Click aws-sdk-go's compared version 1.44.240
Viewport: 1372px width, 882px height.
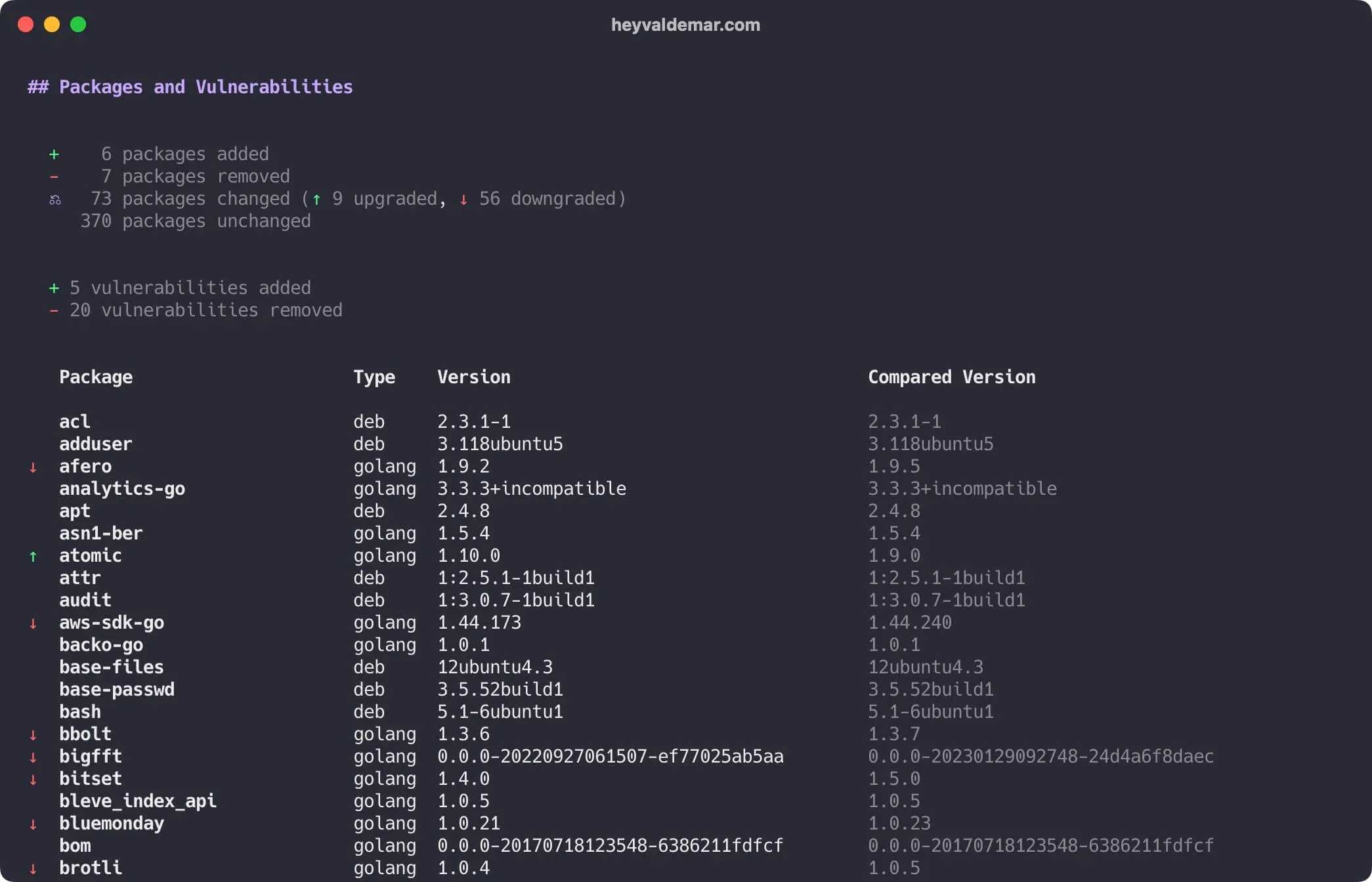(x=910, y=622)
